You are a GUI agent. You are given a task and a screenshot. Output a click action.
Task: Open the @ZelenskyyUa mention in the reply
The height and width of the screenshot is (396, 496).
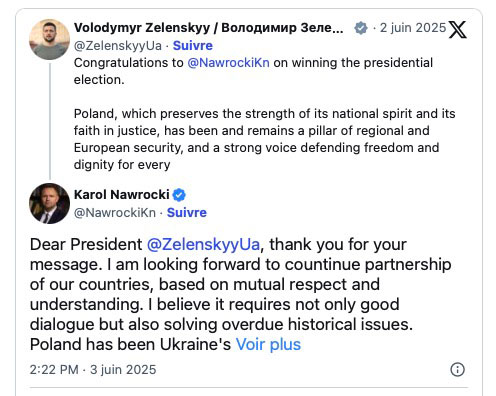tap(203, 244)
